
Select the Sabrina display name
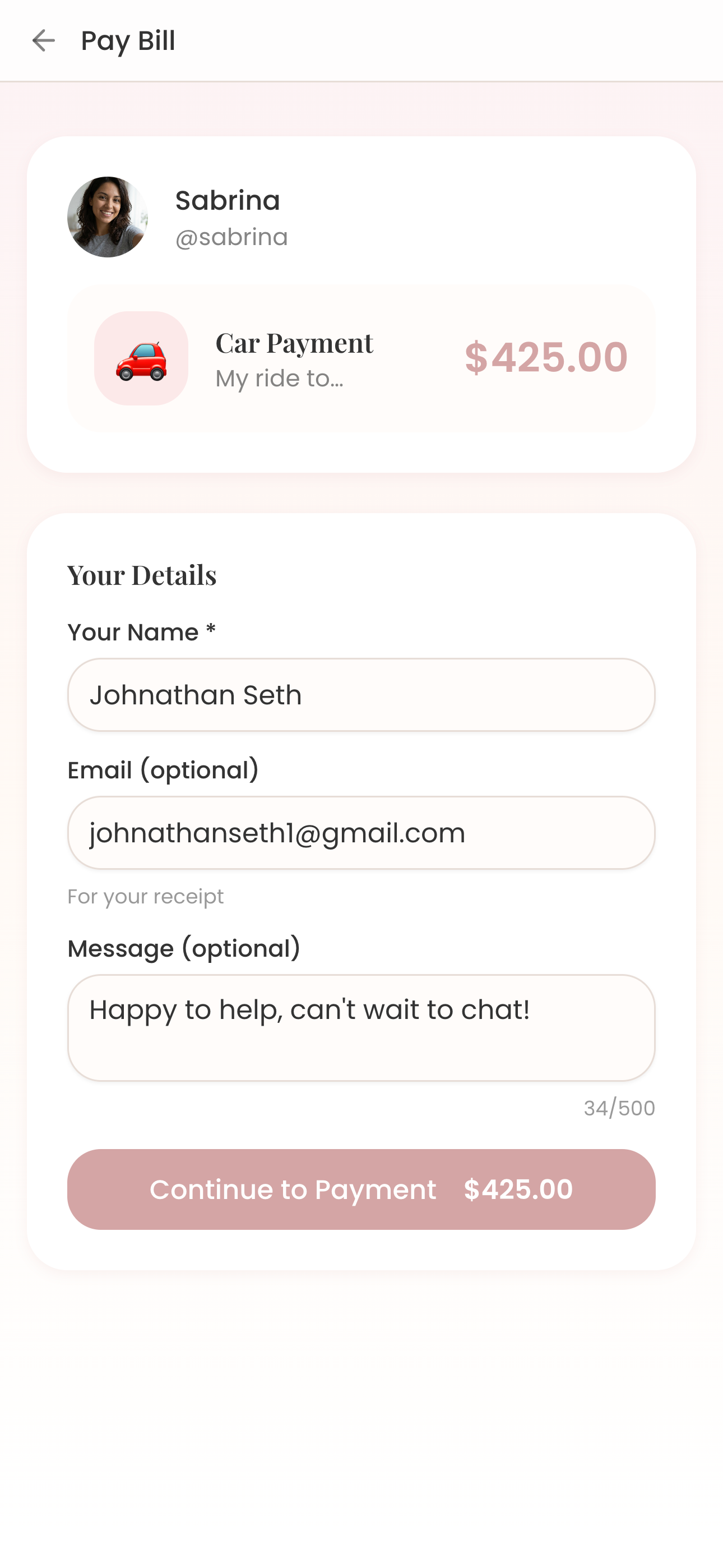coord(228,200)
